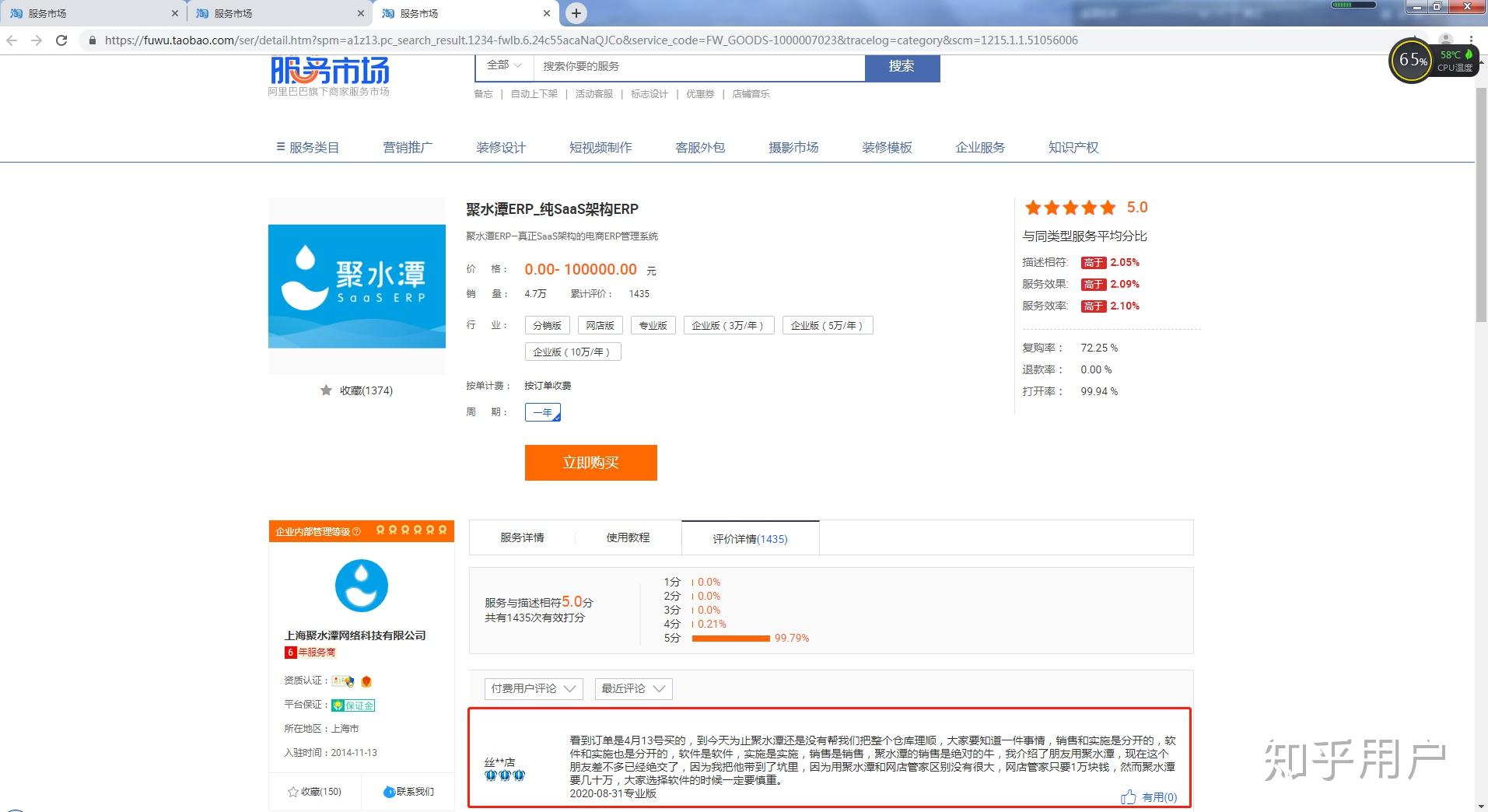Expand the 服务类目 category menu
The width and height of the screenshot is (1488, 812).
[x=308, y=147]
